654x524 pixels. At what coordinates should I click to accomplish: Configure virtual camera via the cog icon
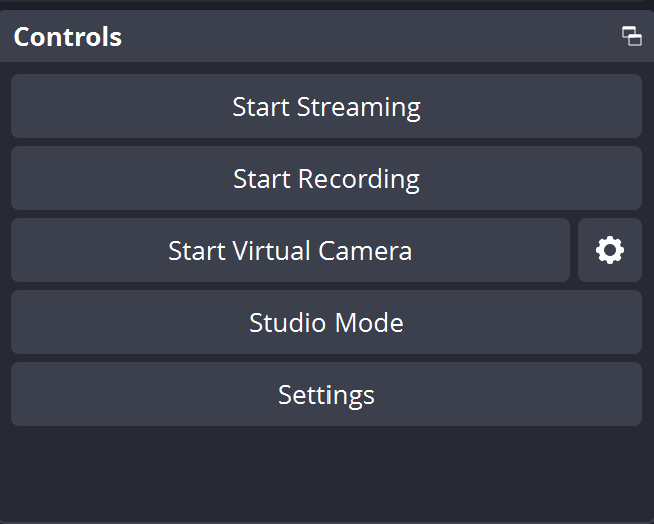click(609, 250)
